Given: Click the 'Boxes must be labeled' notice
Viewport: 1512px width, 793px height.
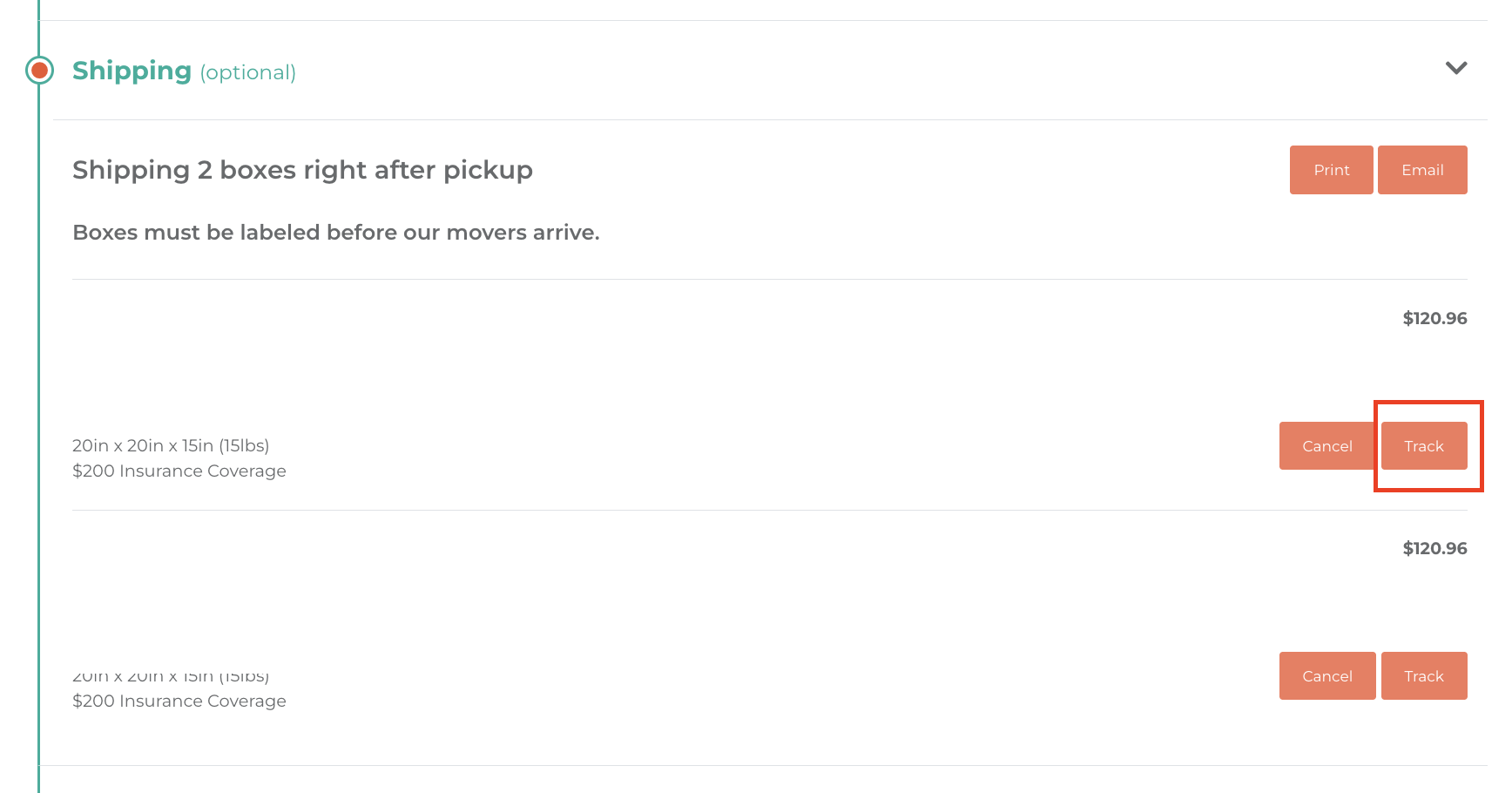Looking at the screenshot, I should (x=336, y=233).
